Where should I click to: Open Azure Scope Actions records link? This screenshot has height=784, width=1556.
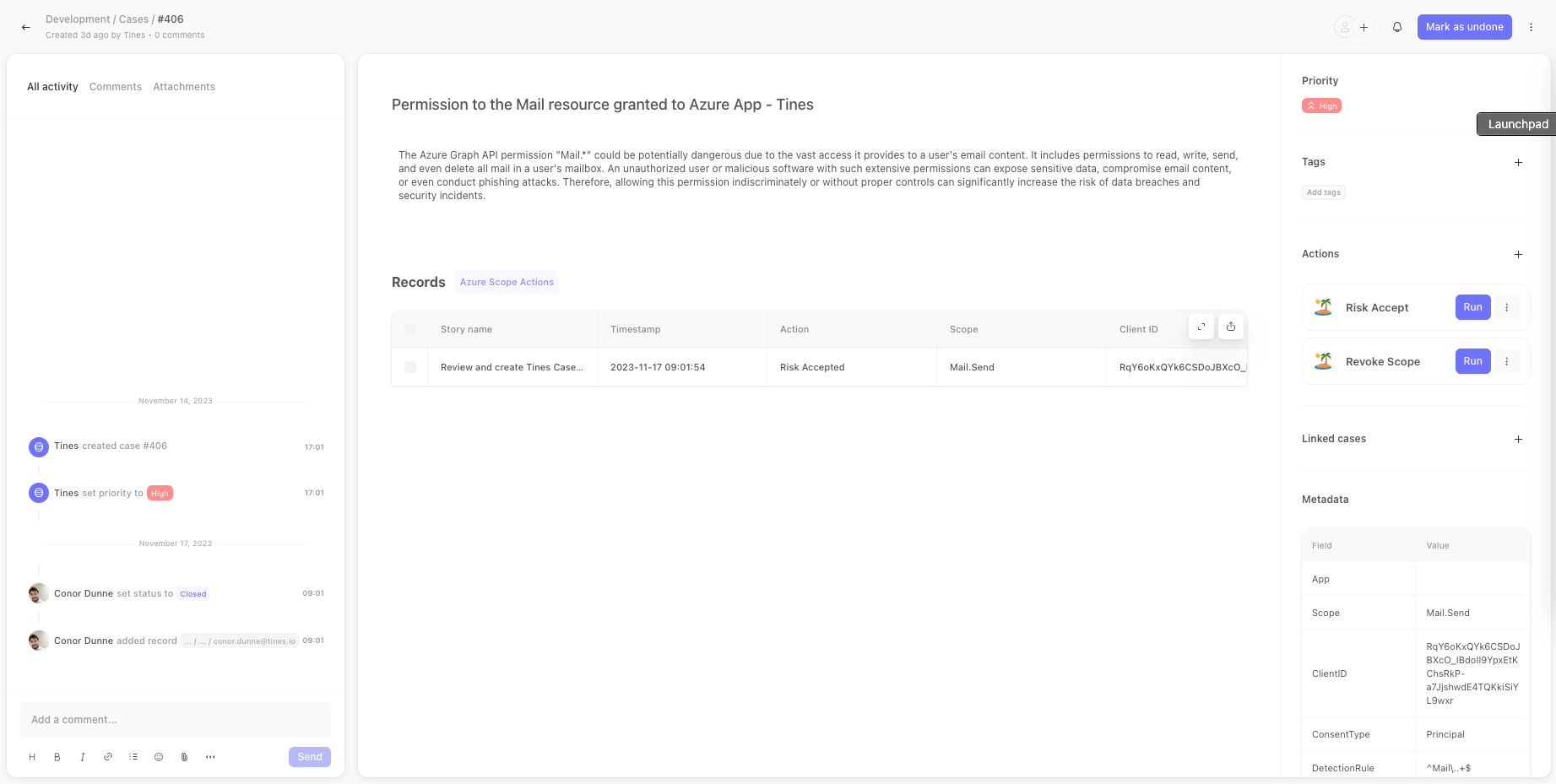[507, 282]
